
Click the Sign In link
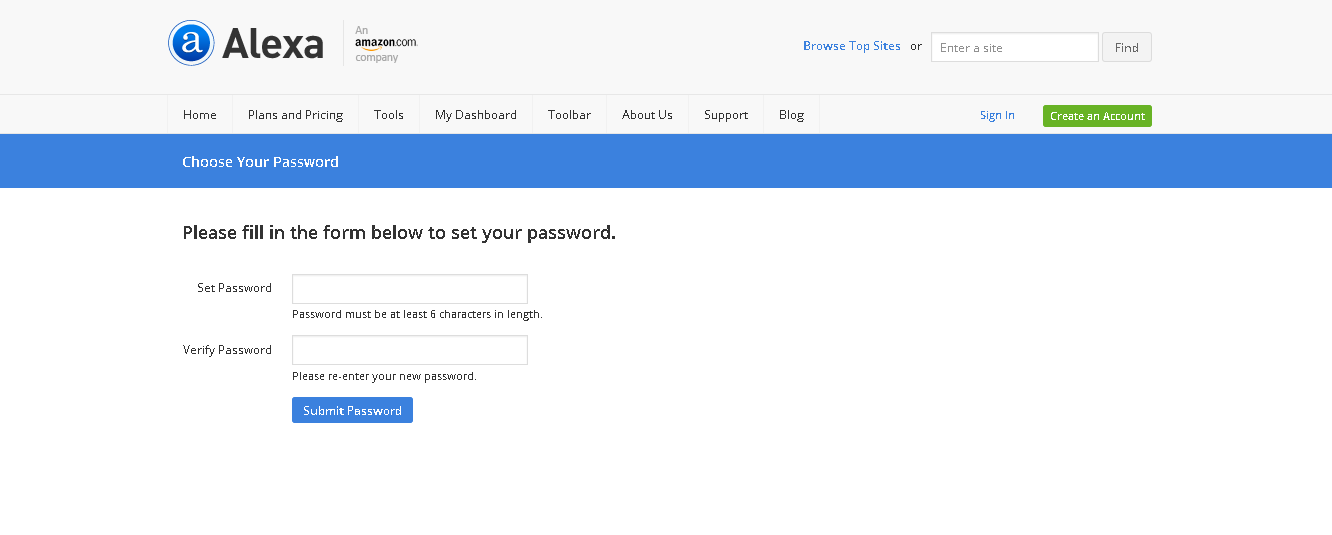[x=997, y=115]
